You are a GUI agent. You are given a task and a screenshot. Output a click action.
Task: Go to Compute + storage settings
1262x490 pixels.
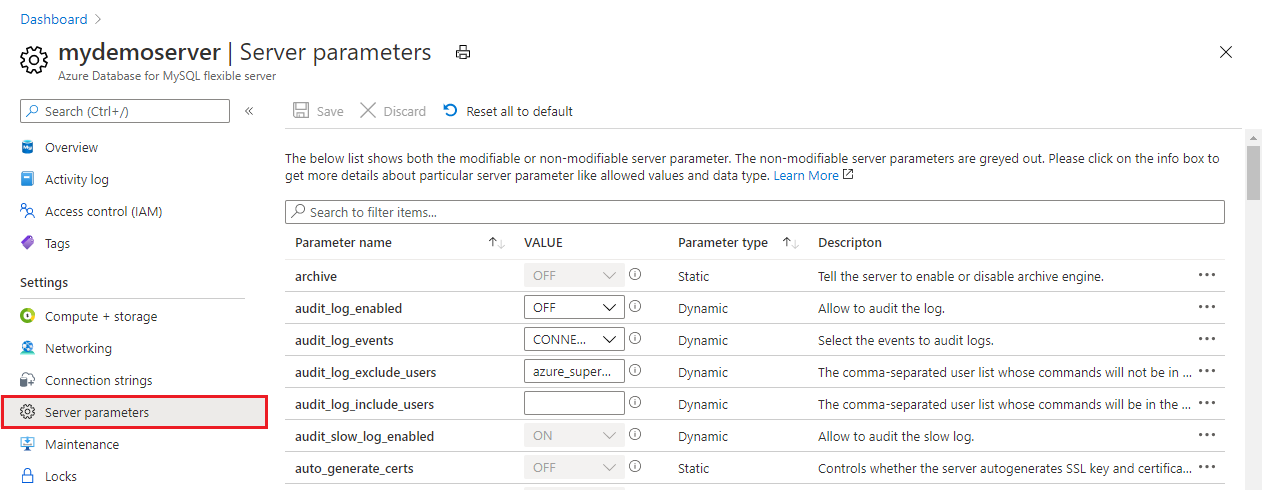coord(100,316)
